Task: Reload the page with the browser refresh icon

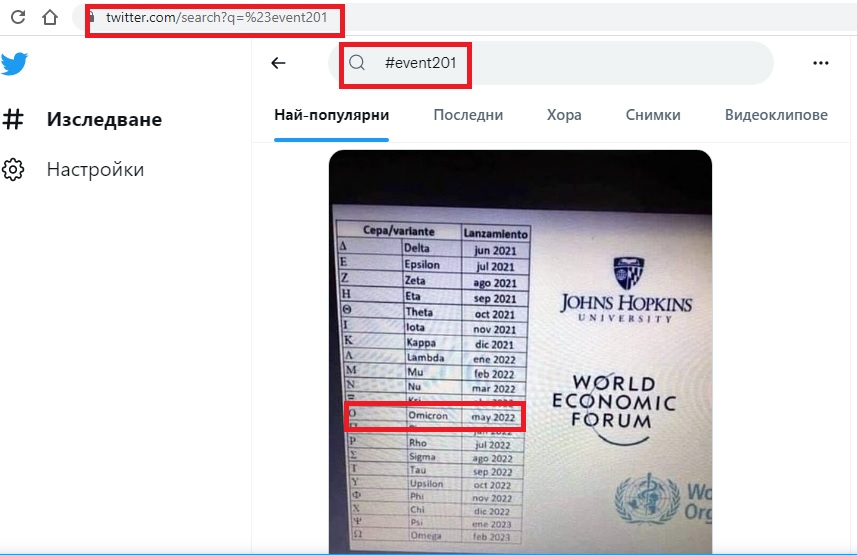Action: pyautogui.click(x=18, y=17)
